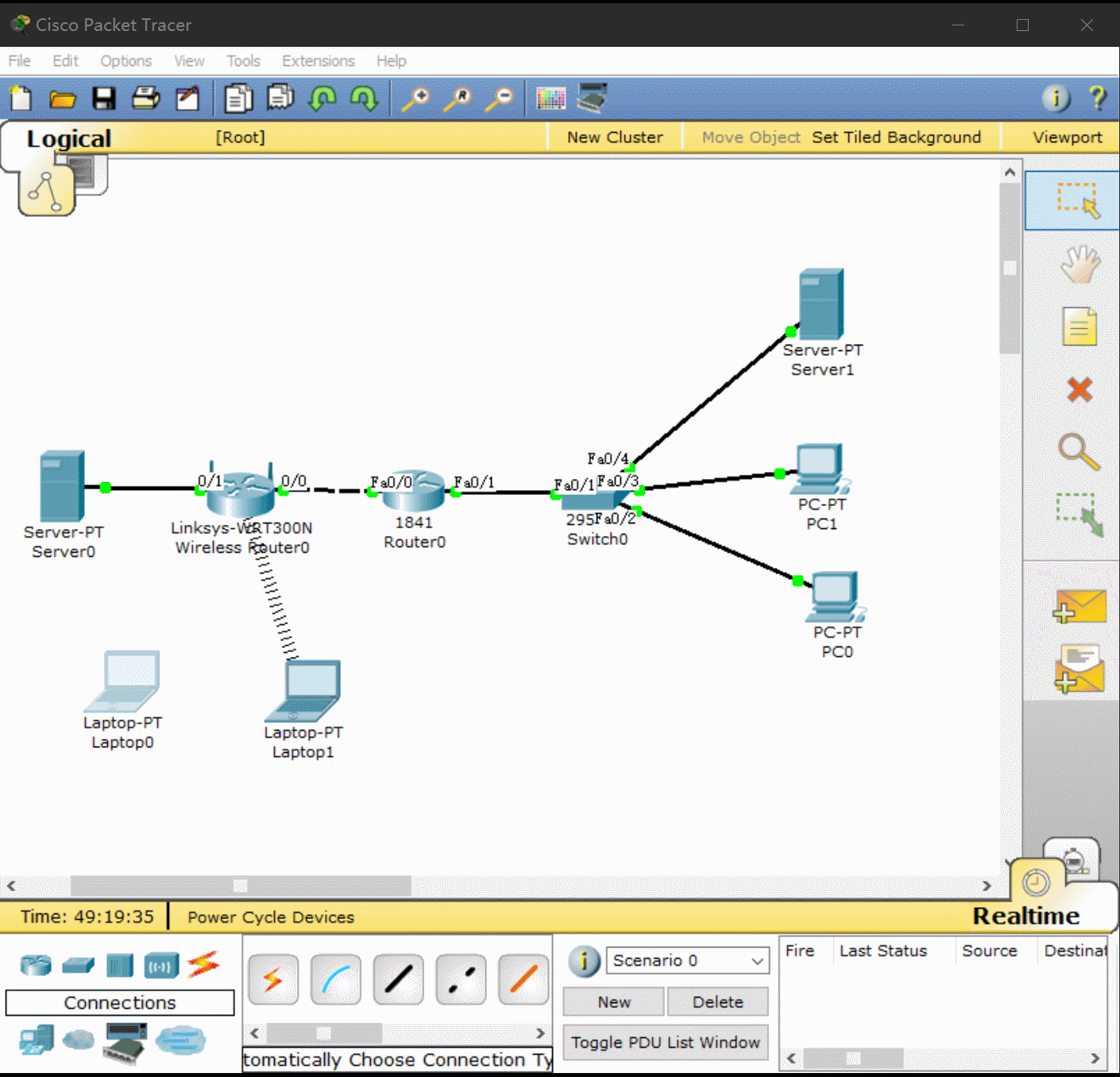Viewport: 1120px width, 1077px height.
Task: Open the Tools menu
Action: tap(243, 60)
